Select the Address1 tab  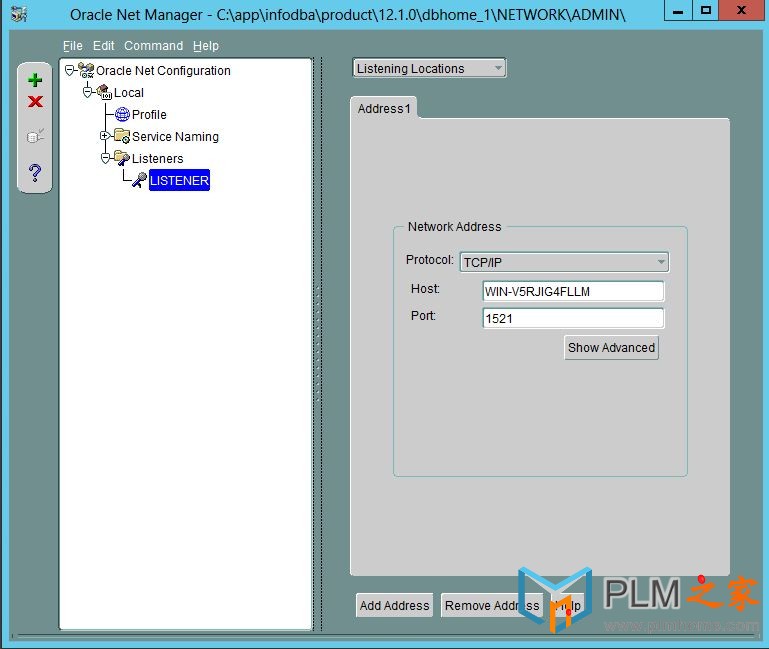384,108
